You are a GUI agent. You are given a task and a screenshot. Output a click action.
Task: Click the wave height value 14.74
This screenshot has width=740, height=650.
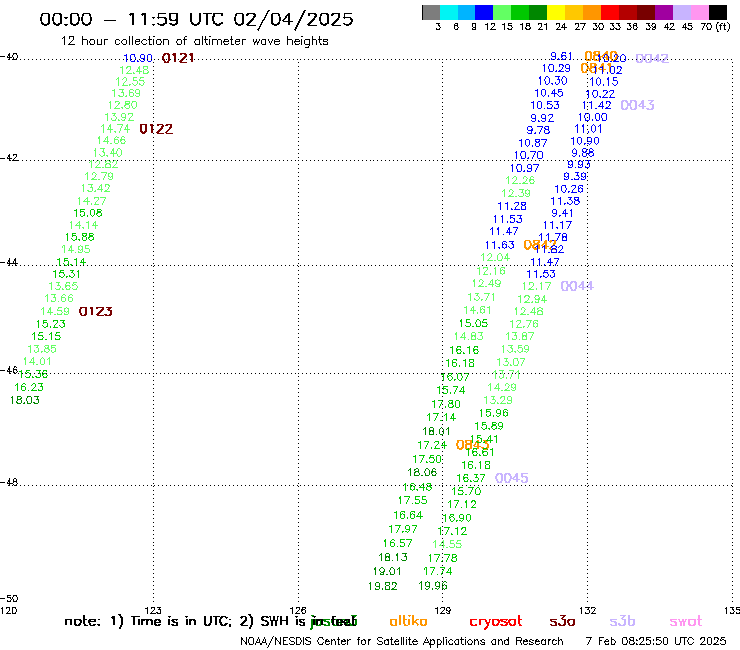pos(115,129)
